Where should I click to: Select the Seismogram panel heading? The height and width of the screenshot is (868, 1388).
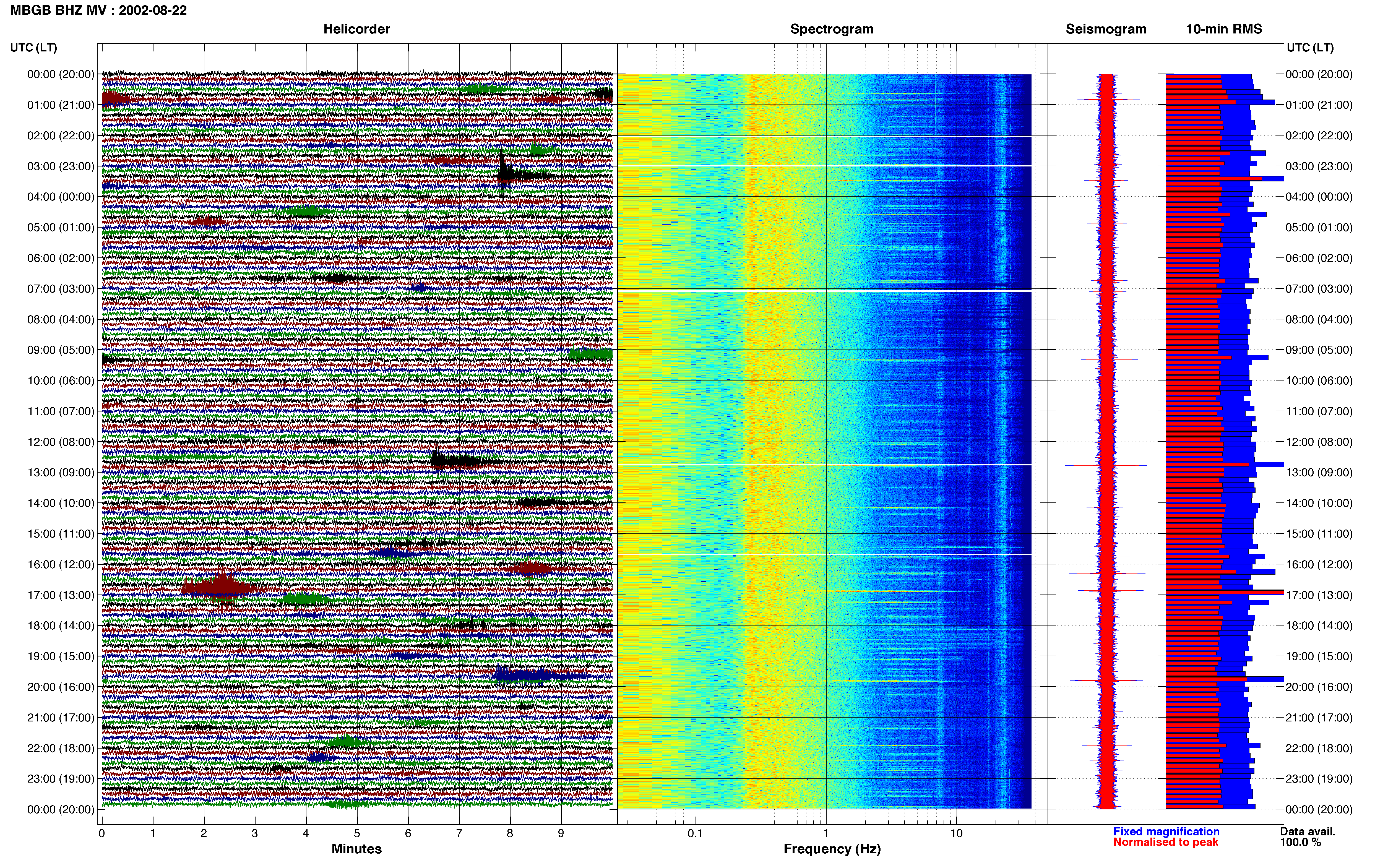coord(1106,29)
